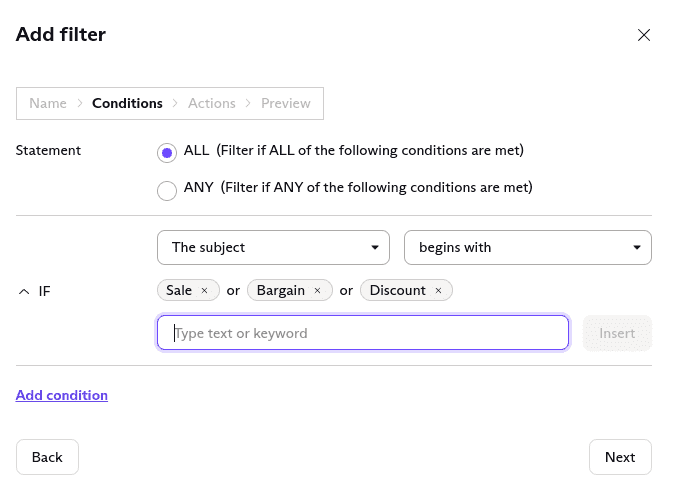Select the ANY statement radio button
Screen dimensions: 677x488
pyautogui.click(x=167, y=190)
